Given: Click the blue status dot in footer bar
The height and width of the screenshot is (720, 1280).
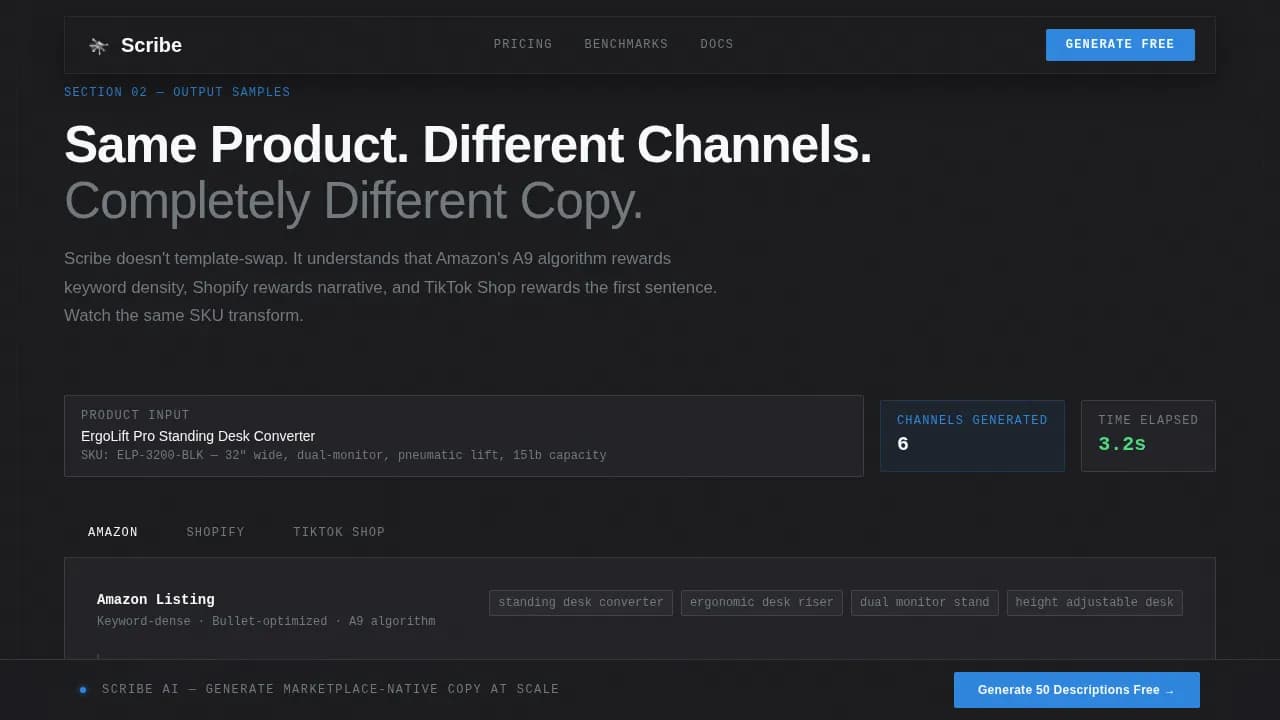Looking at the screenshot, I should [x=83, y=689].
